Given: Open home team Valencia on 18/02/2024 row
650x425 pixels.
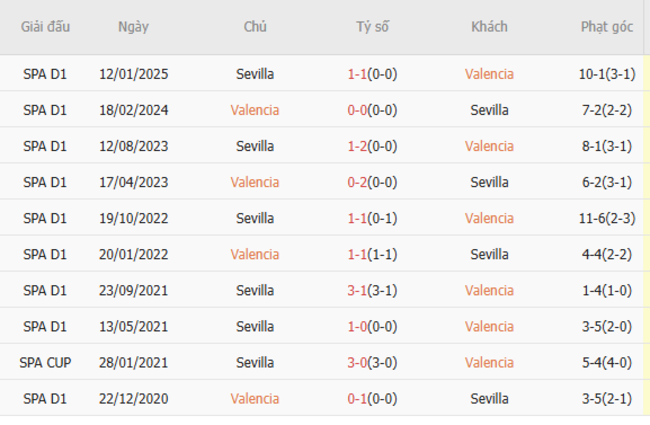Looking at the screenshot, I should pos(255,110).
